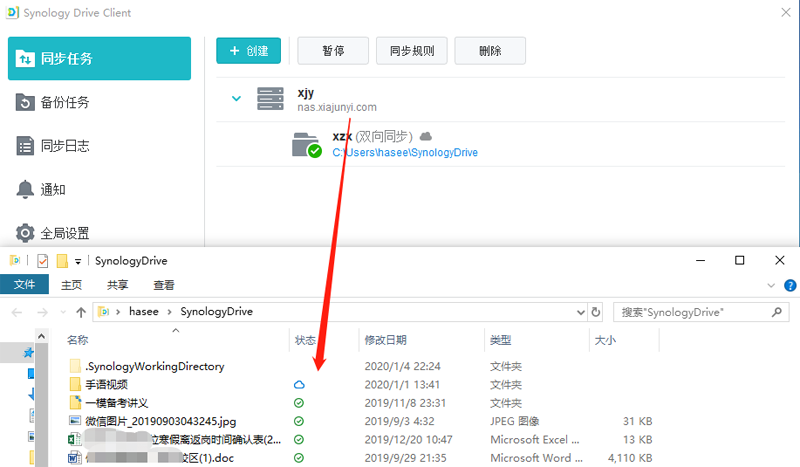Click the new folder quick access icon
This screenshot has width=800, height=467.
coord(62,261)
